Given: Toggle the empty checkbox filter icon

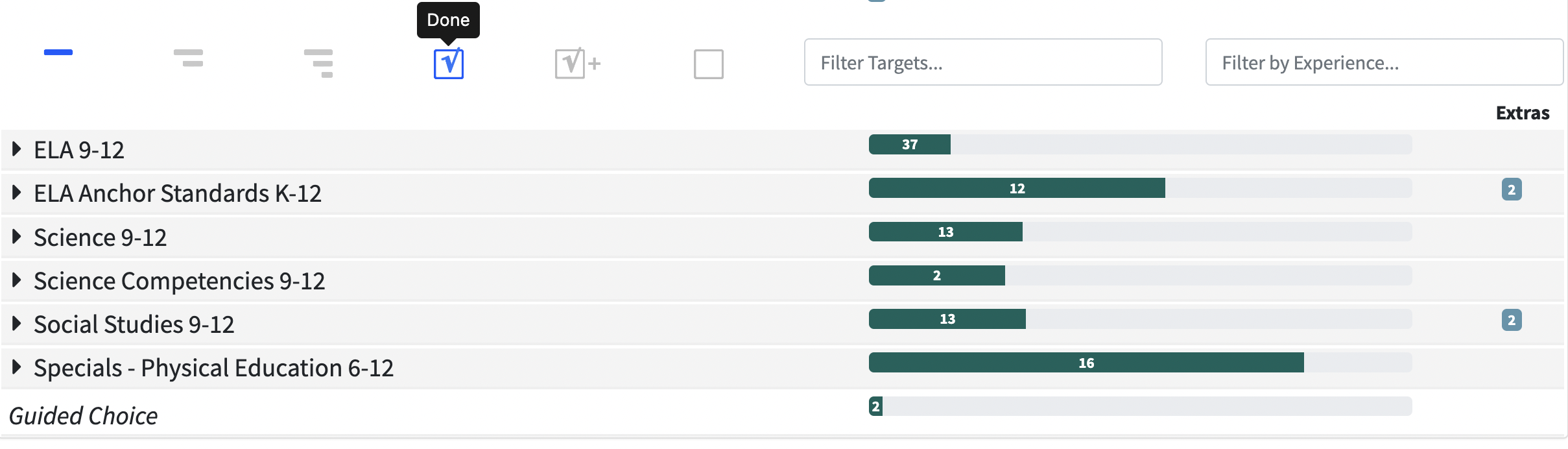Looking at the screenshot, I should [x=708, y=64].
